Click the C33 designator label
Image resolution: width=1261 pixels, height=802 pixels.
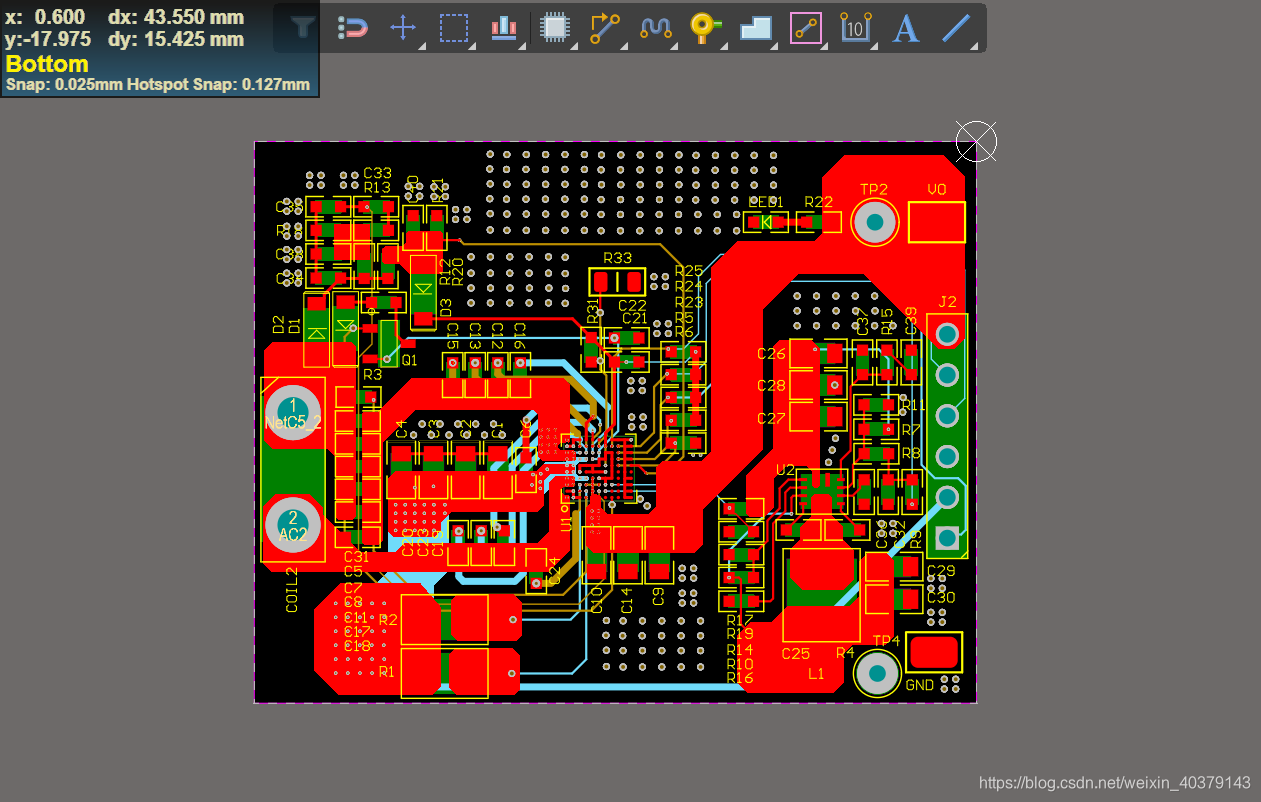tap(377, 173)
